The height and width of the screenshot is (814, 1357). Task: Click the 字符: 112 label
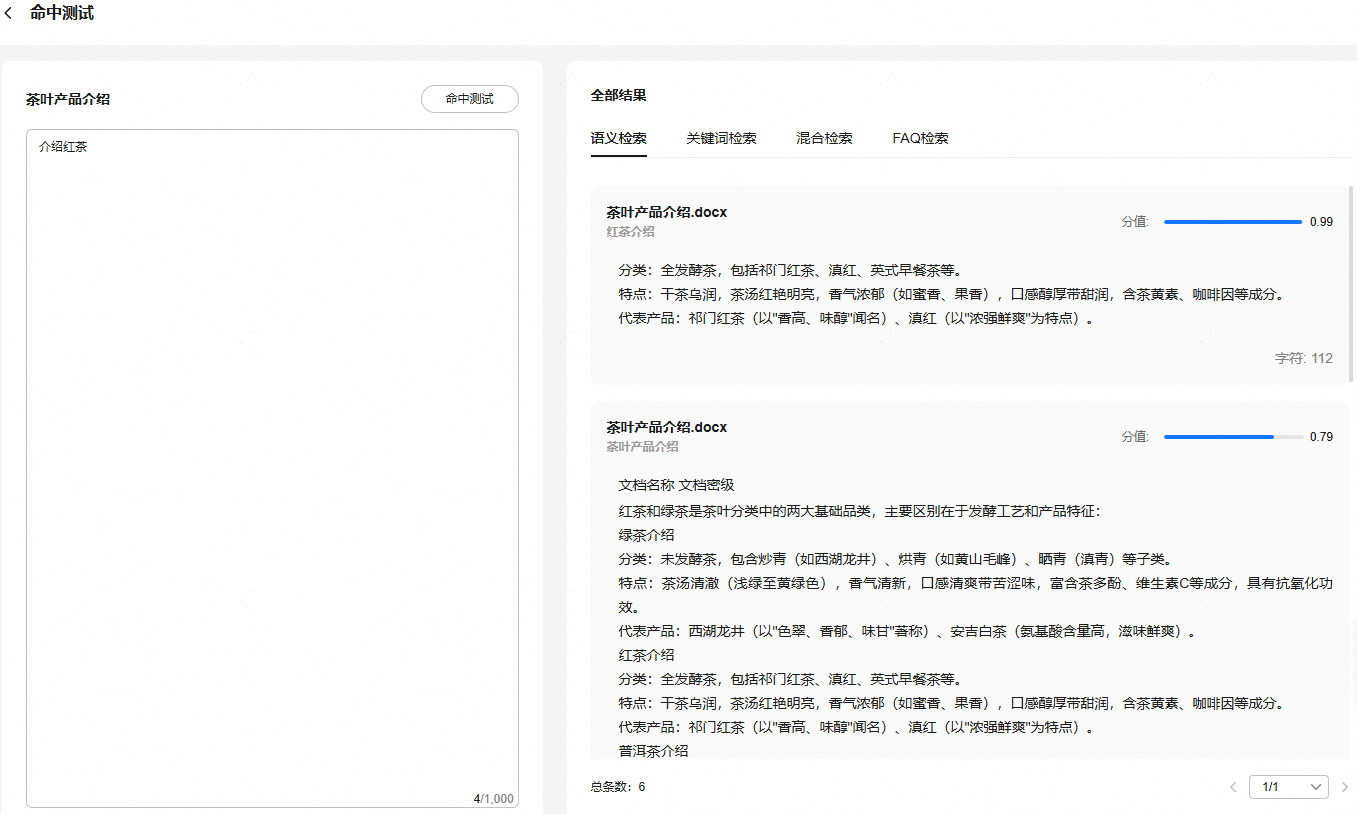(x=1303, y=358)
